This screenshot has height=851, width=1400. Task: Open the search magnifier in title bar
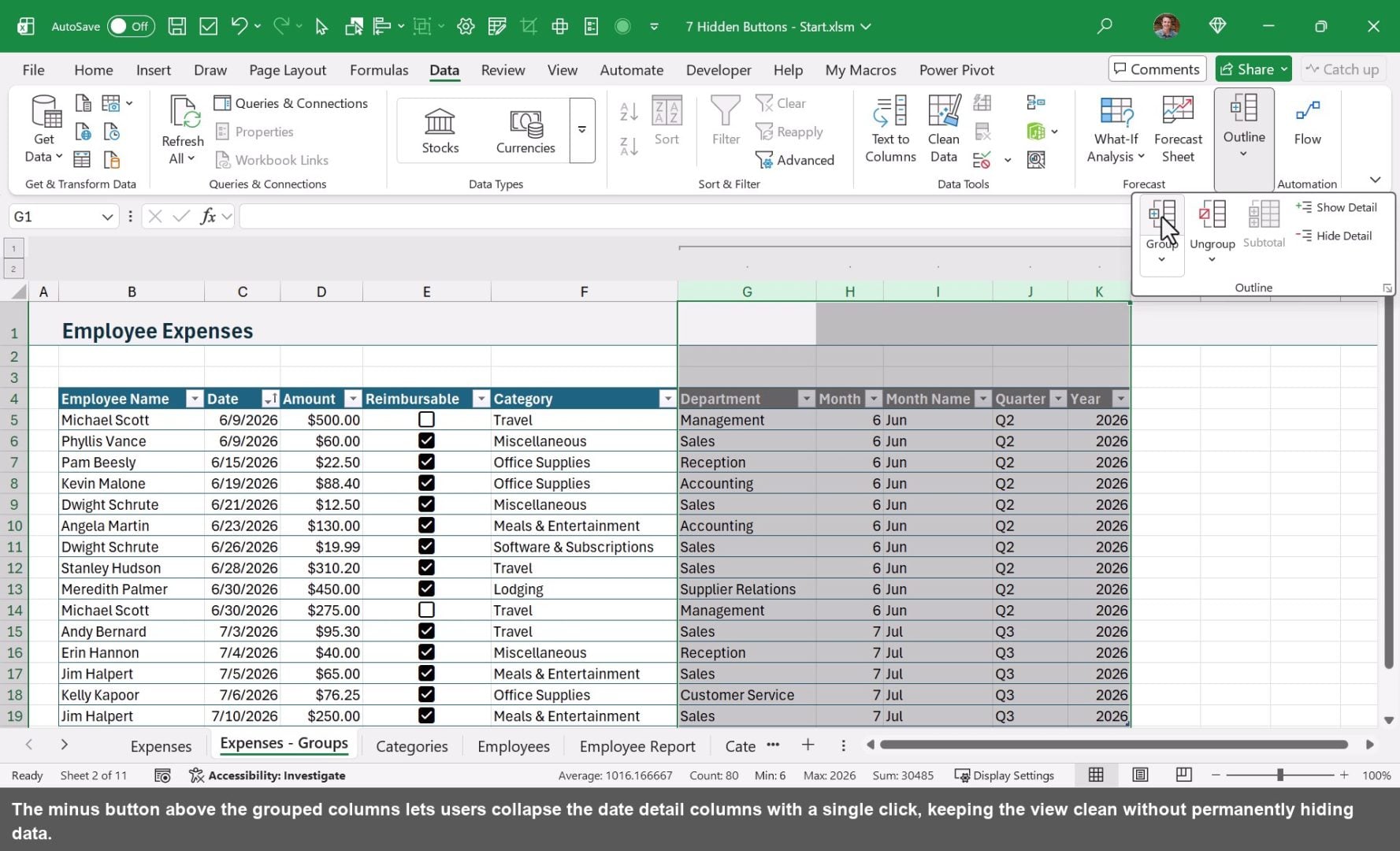click(x=1105, y=26)
